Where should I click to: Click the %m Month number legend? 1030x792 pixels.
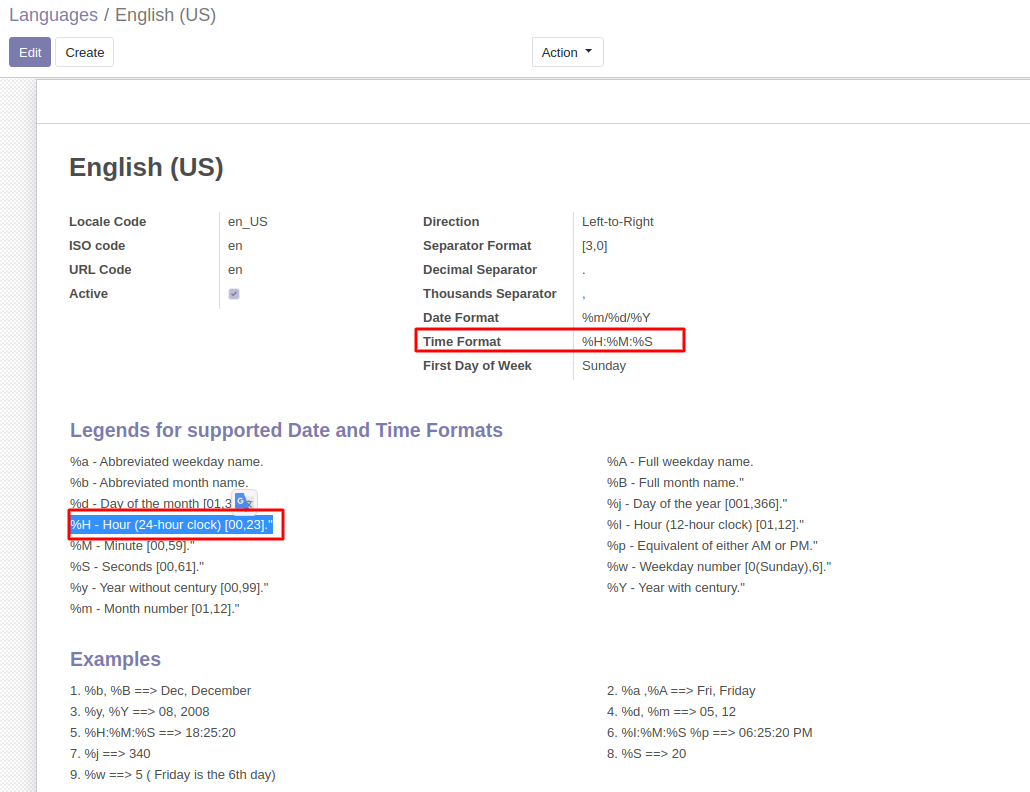pyautogui.click(x=155, y=609)
